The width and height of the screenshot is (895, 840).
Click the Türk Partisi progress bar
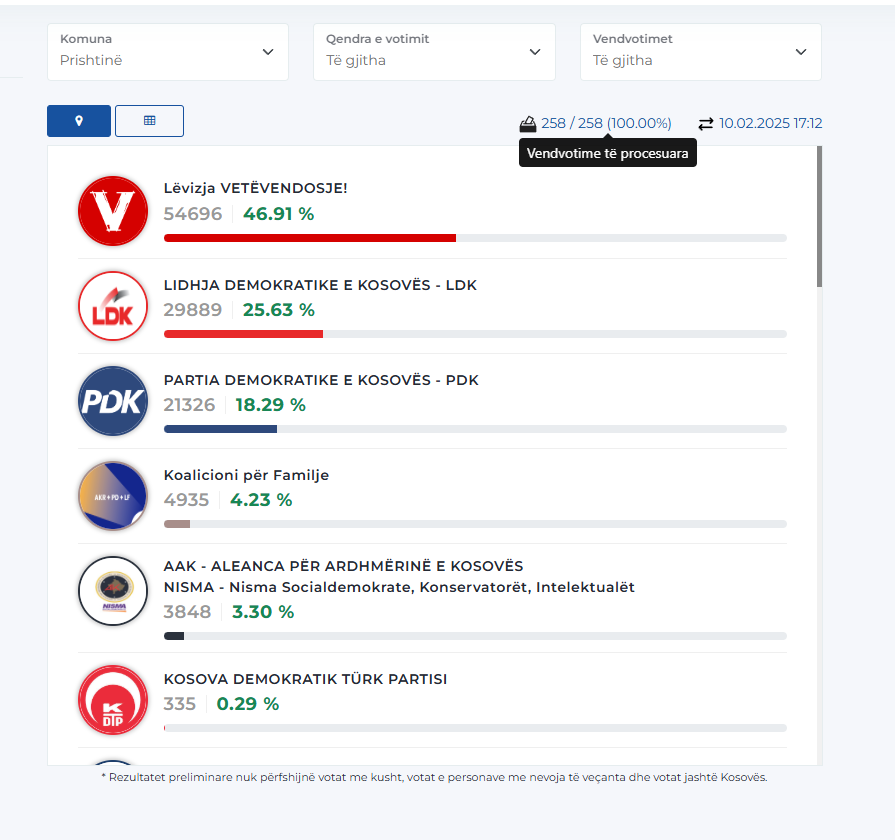(475, 728)
